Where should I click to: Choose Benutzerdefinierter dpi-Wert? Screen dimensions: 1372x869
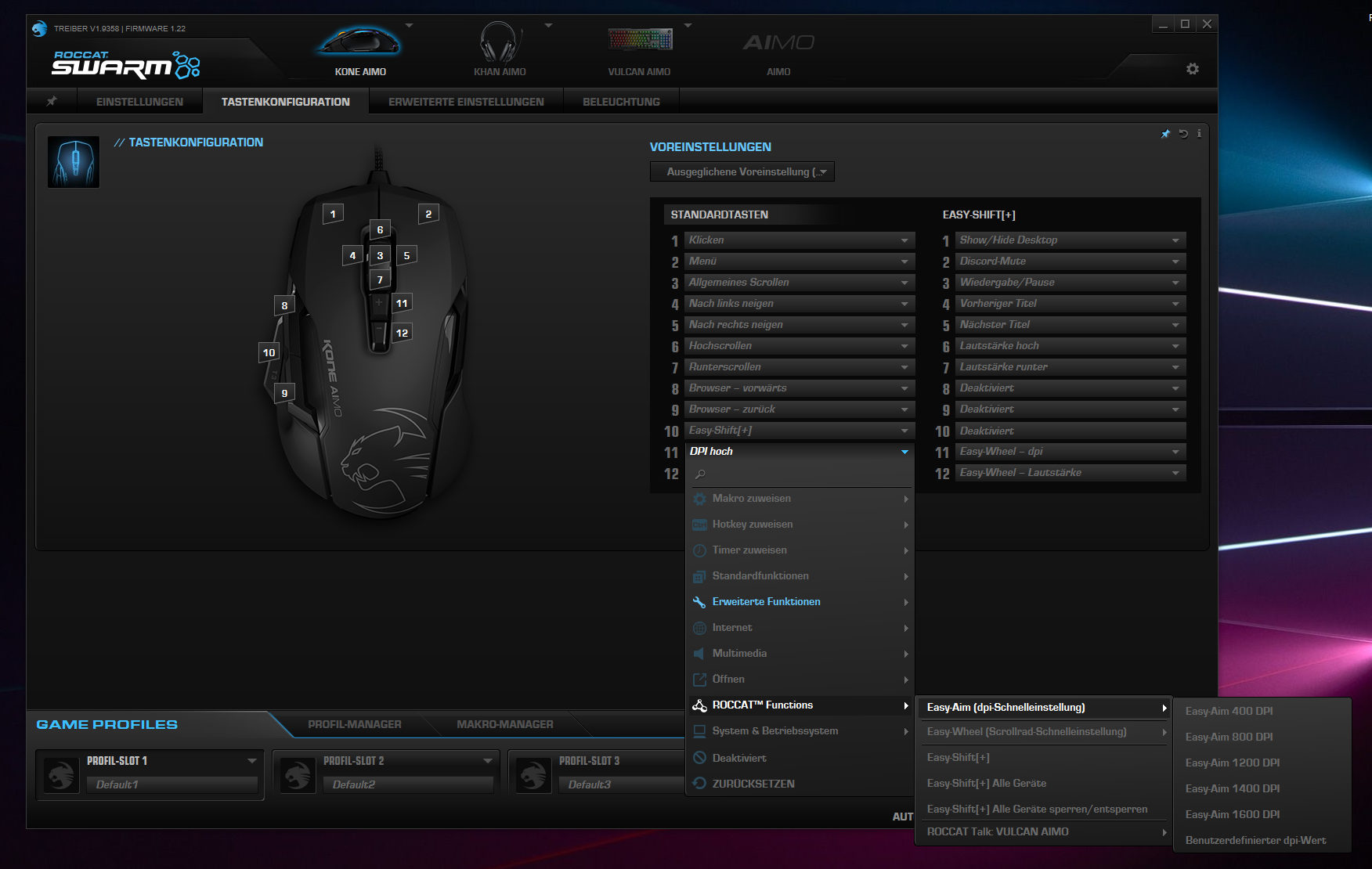[1262, 841]
